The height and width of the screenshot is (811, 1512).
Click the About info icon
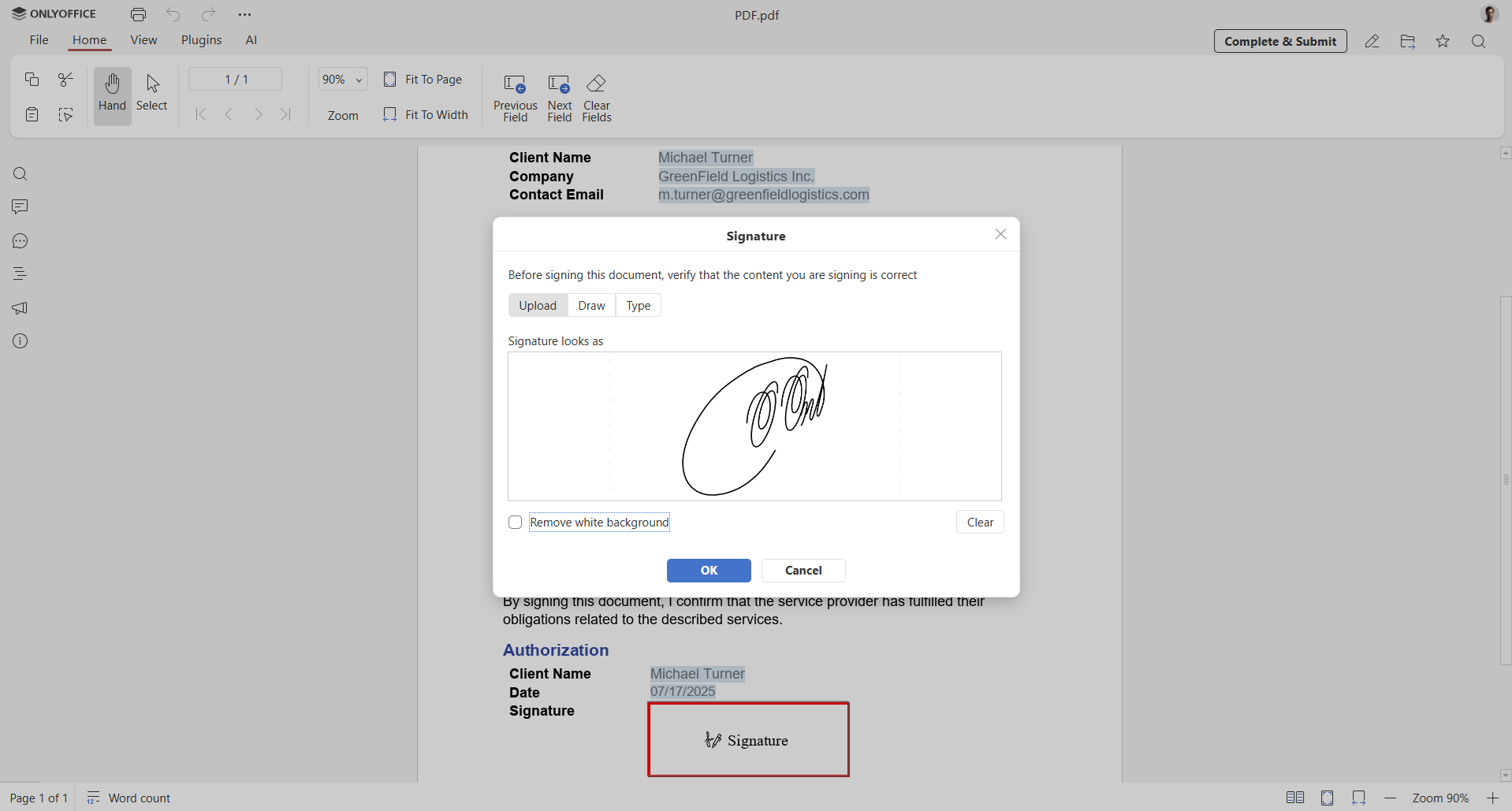[20, 340]
